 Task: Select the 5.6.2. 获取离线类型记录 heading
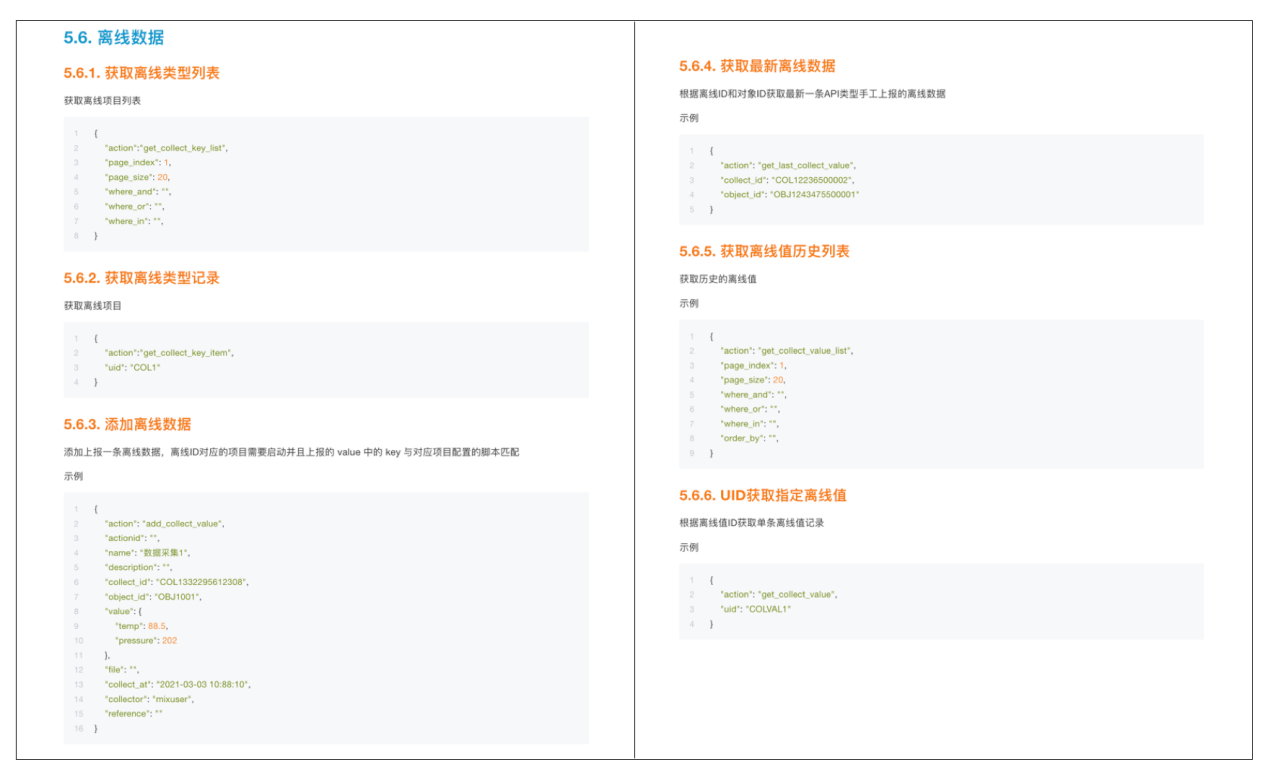pos(141,278)
